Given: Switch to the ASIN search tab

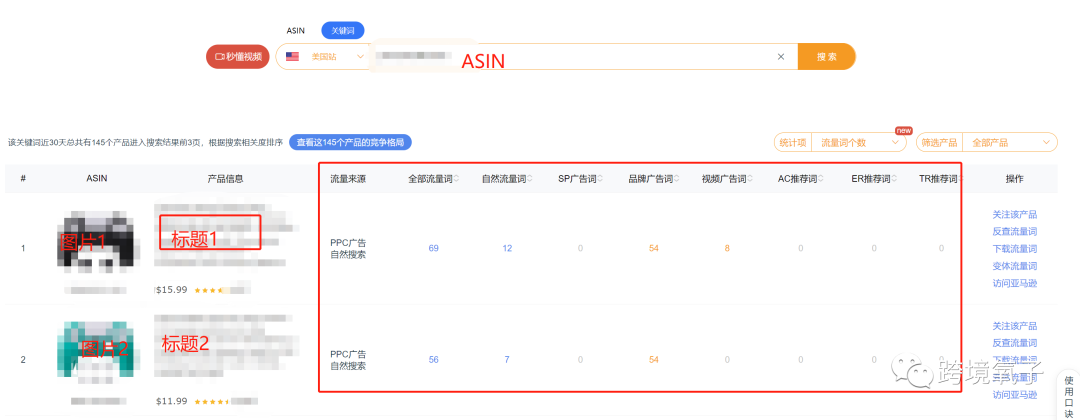Looking at the screenshot, I should pyautogui.click(x=295, y=31).
